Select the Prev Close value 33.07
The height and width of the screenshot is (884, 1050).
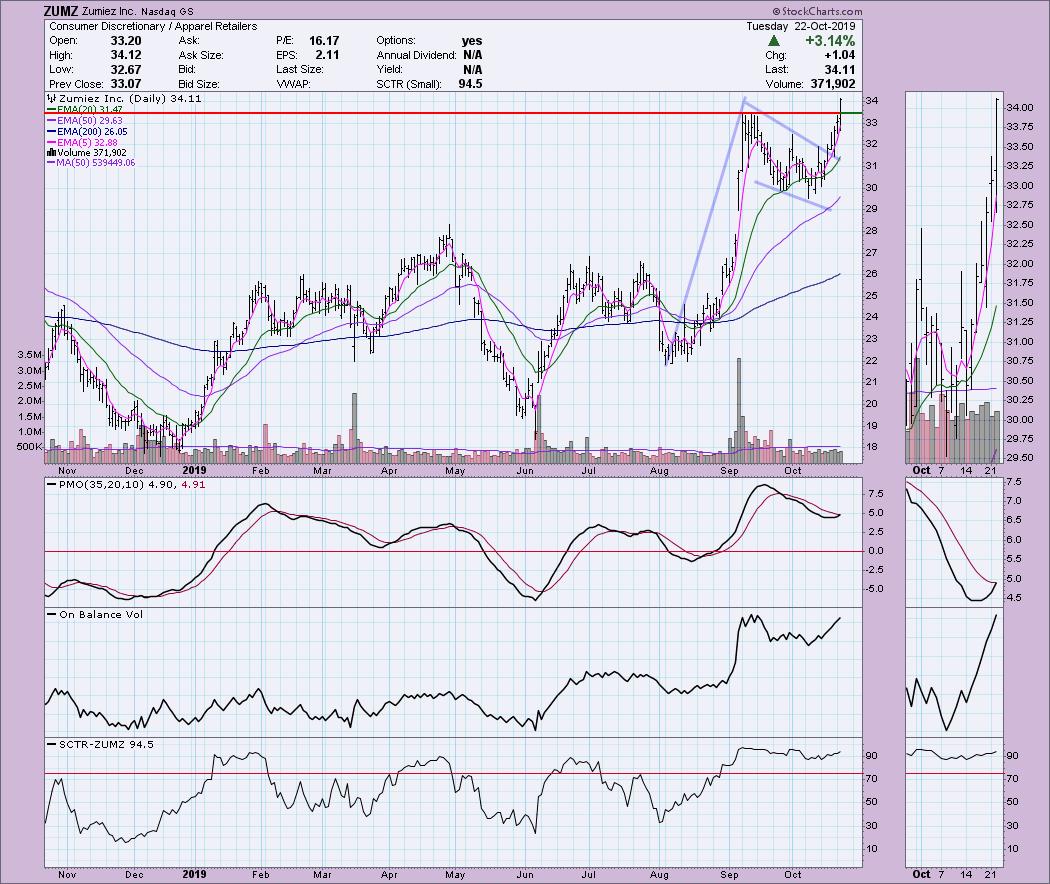click(x=126, y=84)
